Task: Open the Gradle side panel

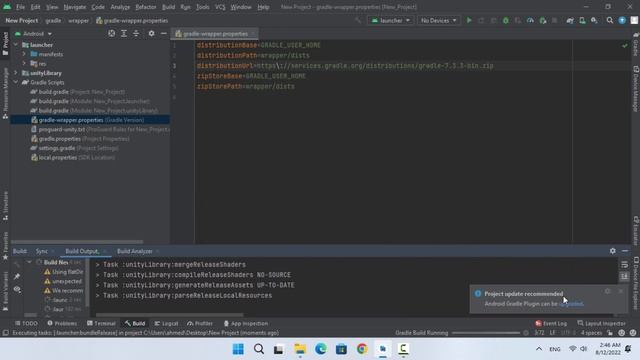Action: tap(636, 44)
